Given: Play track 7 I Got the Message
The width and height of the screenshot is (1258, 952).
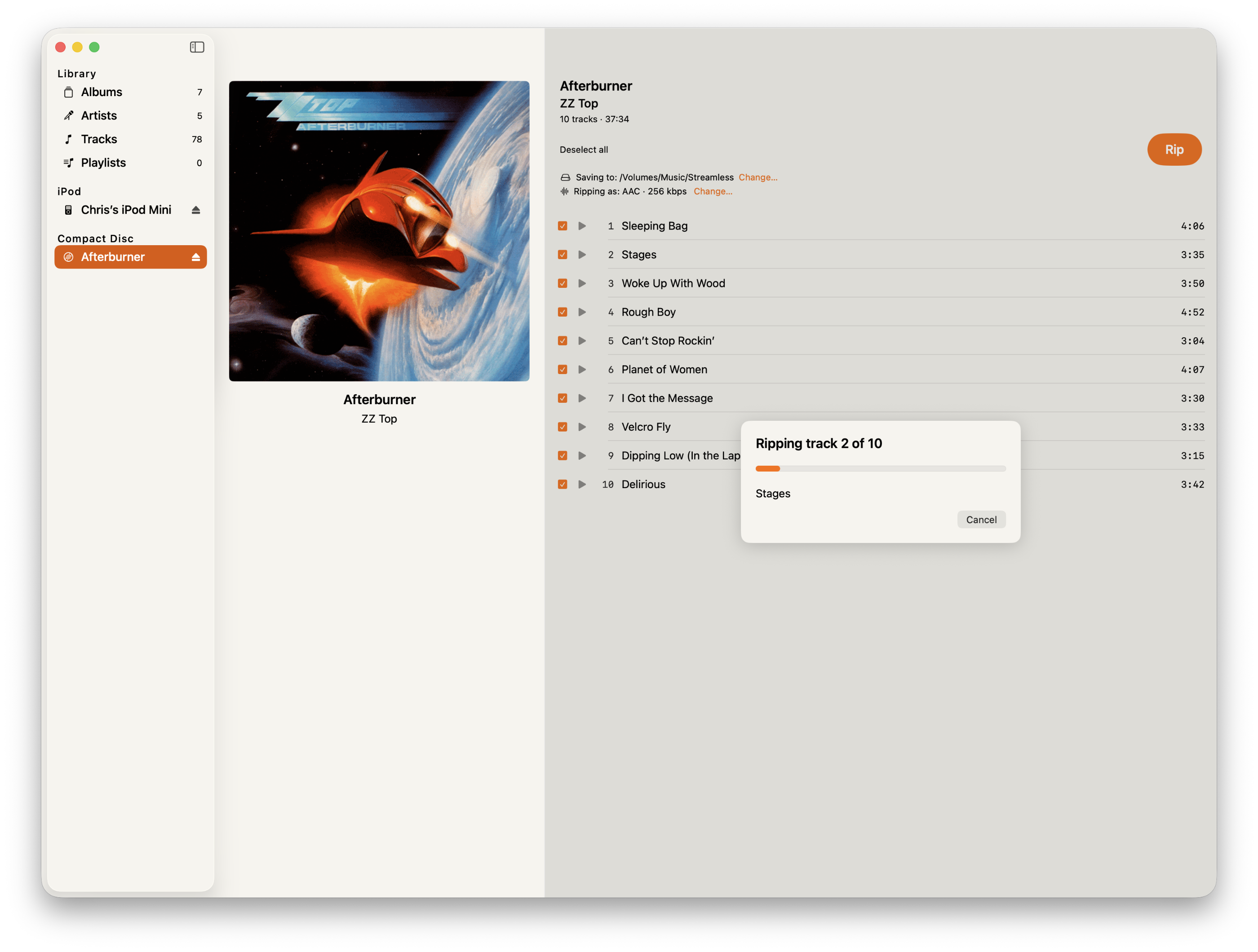Looking at the screenshot, I should click(x=582, y=398).
